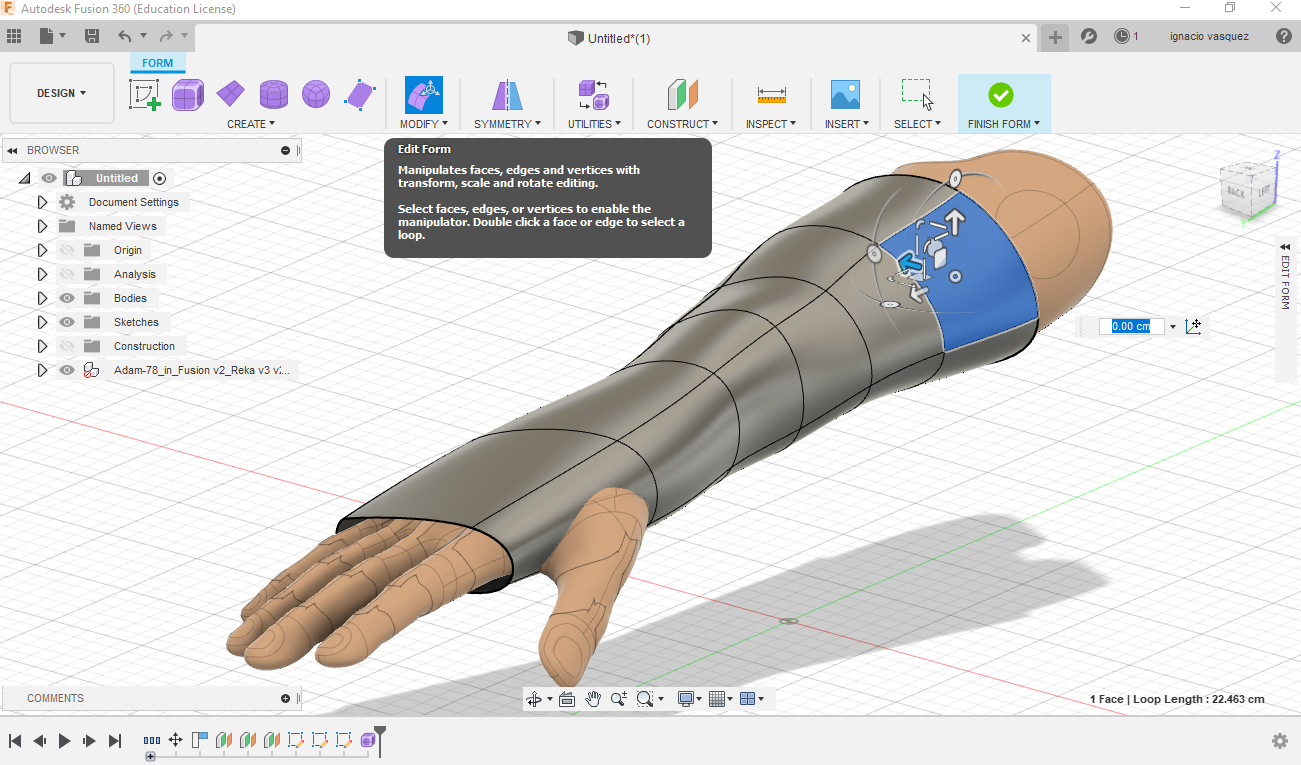Open the CONSTRUCT menu
Screen dimensions: 1301x765
683,124
